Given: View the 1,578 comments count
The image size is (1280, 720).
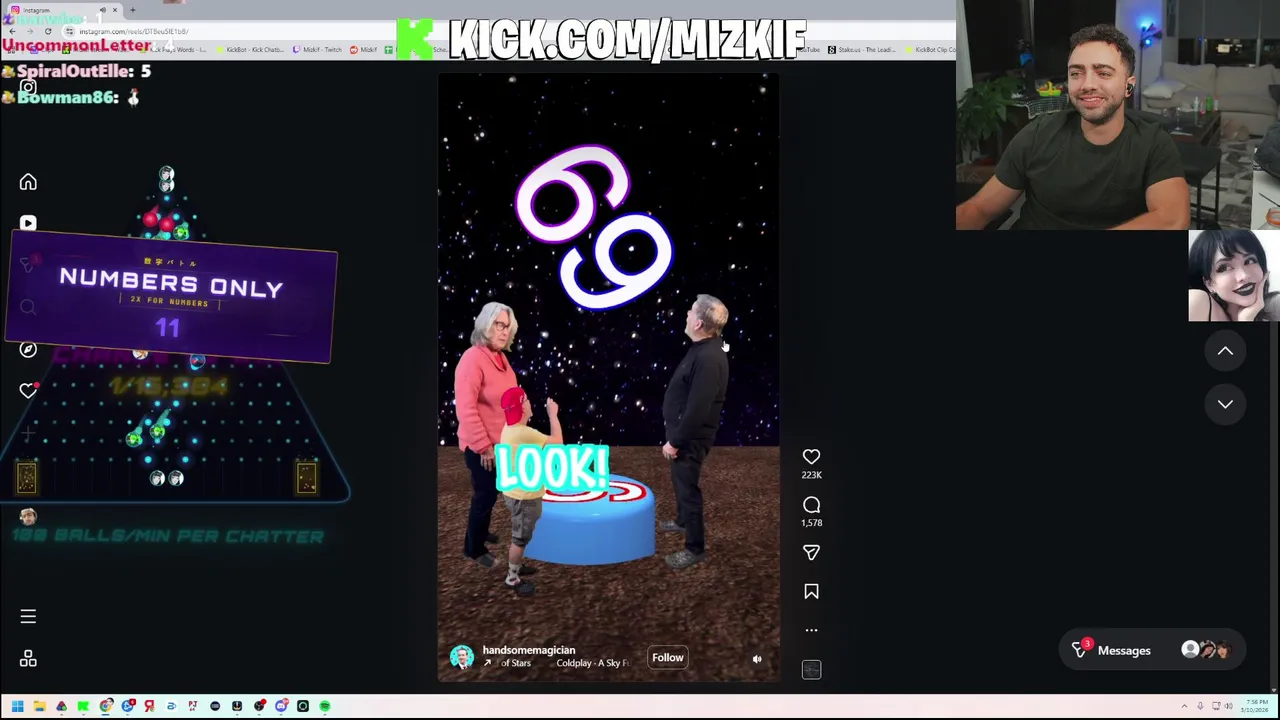Looking at the screenshot, I should pyautogui.click(x=811, y=523).
